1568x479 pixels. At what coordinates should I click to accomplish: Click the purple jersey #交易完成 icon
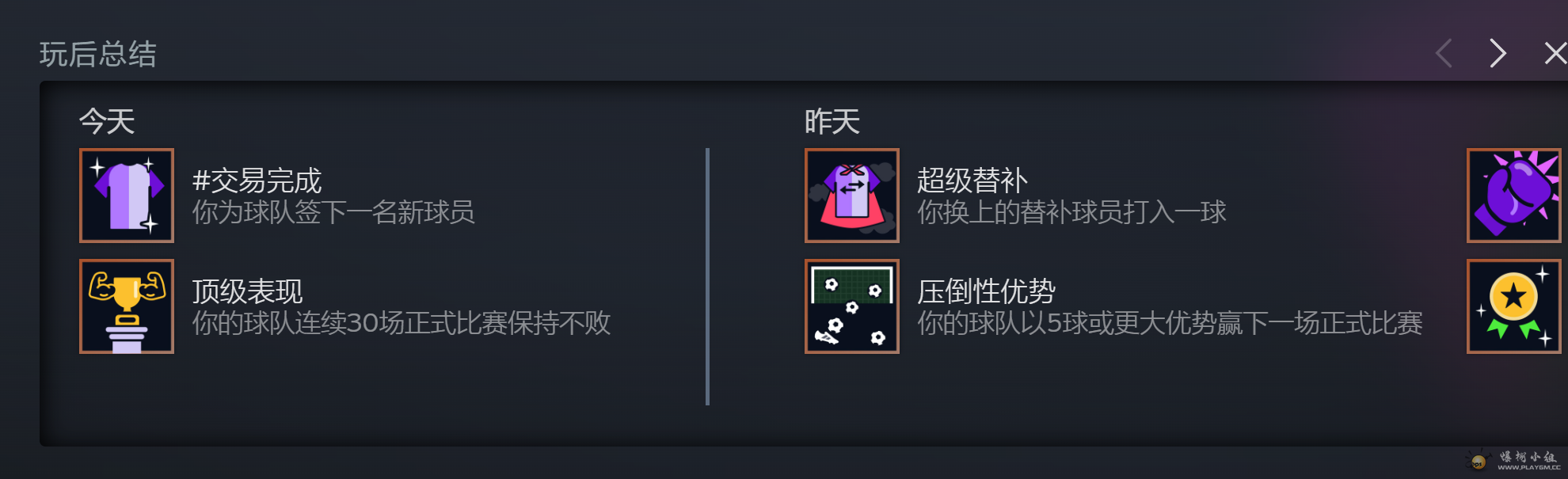tap(127, 196)
